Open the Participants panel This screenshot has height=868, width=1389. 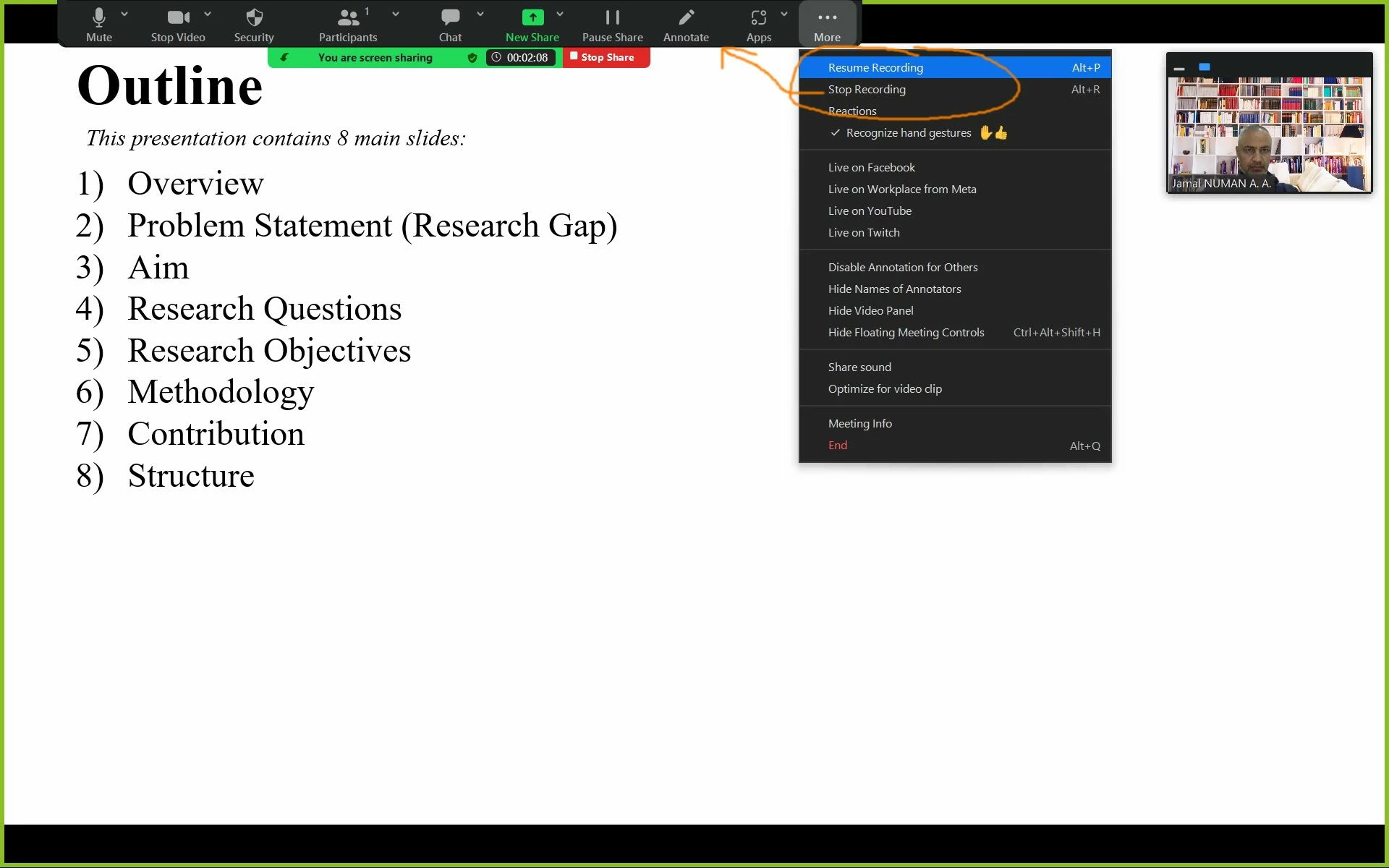tap(348, 25)
